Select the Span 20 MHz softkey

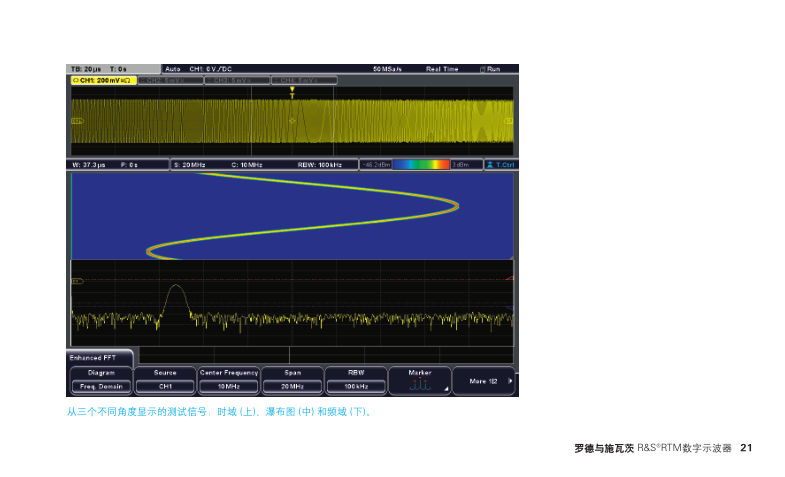[292, 380]
